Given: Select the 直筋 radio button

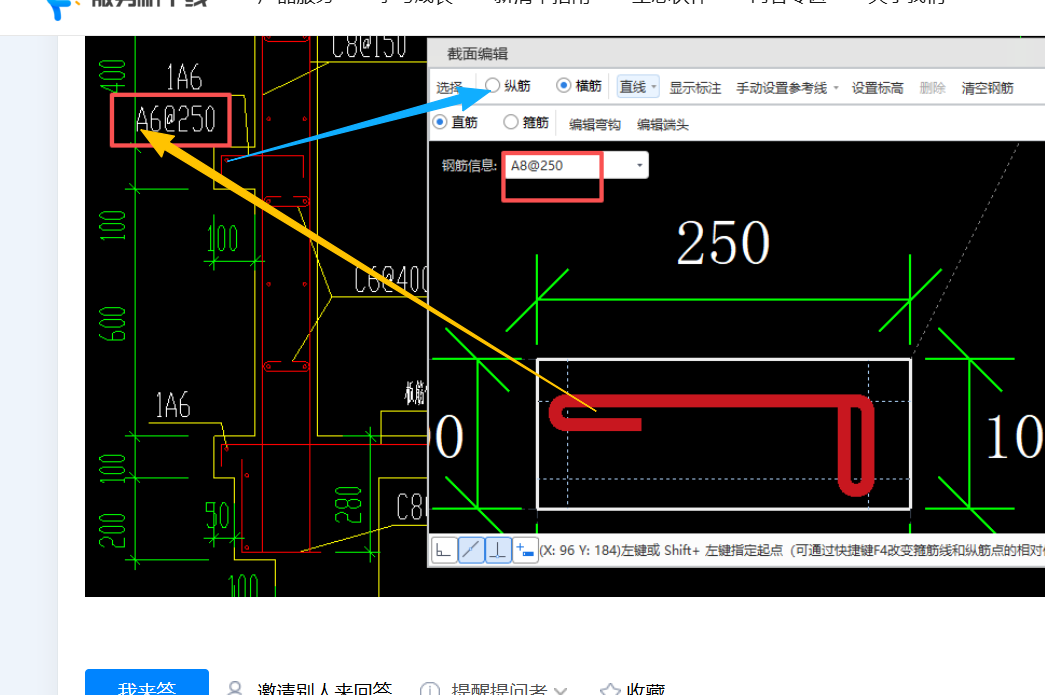Looking at the screenshot, I should click(439, 122).
